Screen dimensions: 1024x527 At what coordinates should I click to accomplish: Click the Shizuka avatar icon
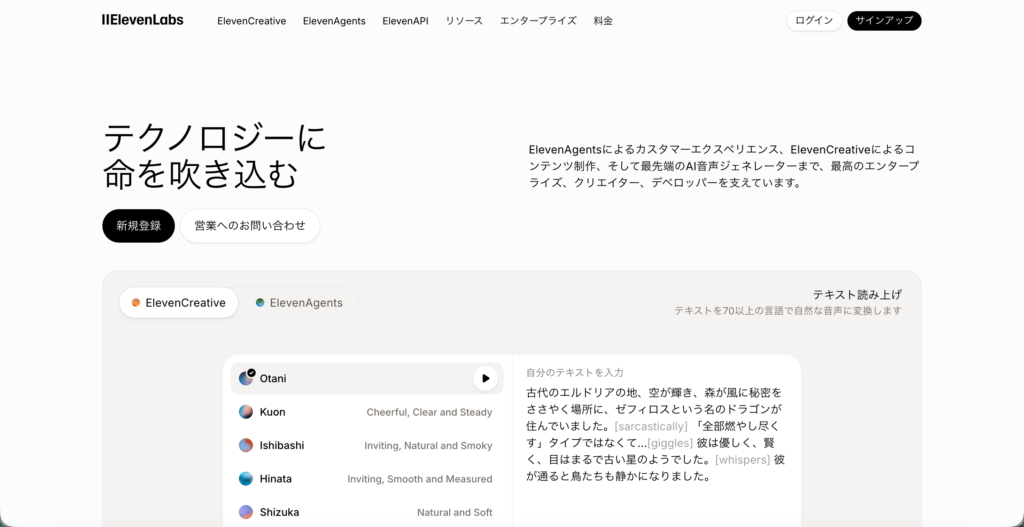246,512
